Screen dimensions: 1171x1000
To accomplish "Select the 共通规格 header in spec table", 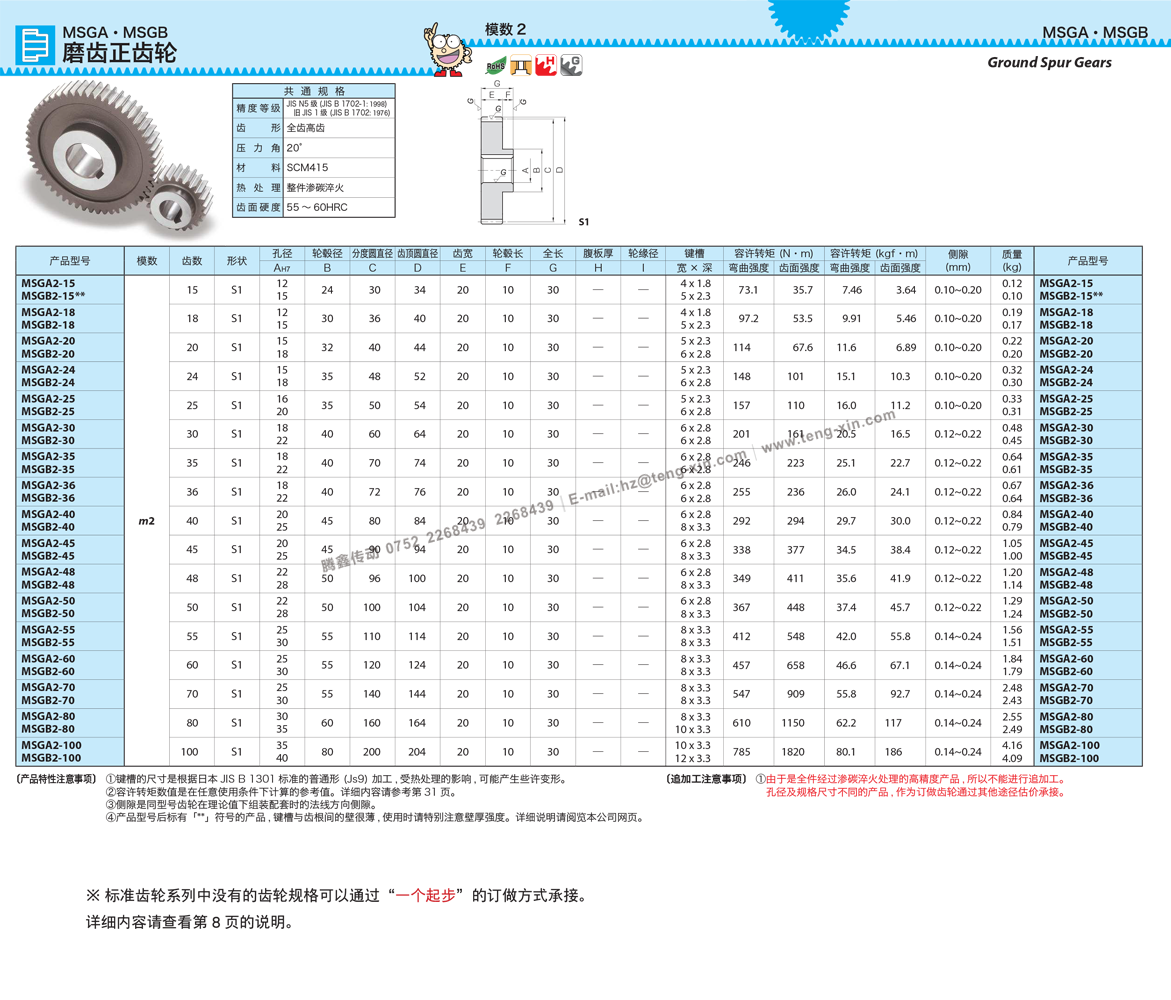I will (x=314, y=91).
